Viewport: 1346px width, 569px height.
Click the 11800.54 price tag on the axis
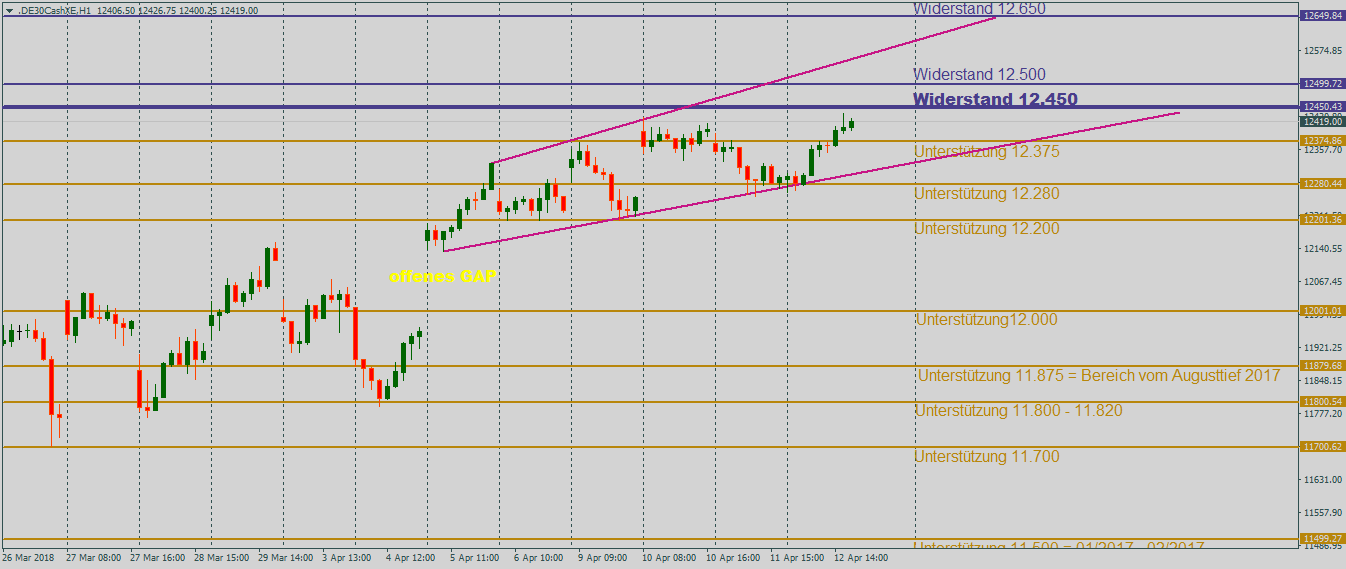(1322, 402)
